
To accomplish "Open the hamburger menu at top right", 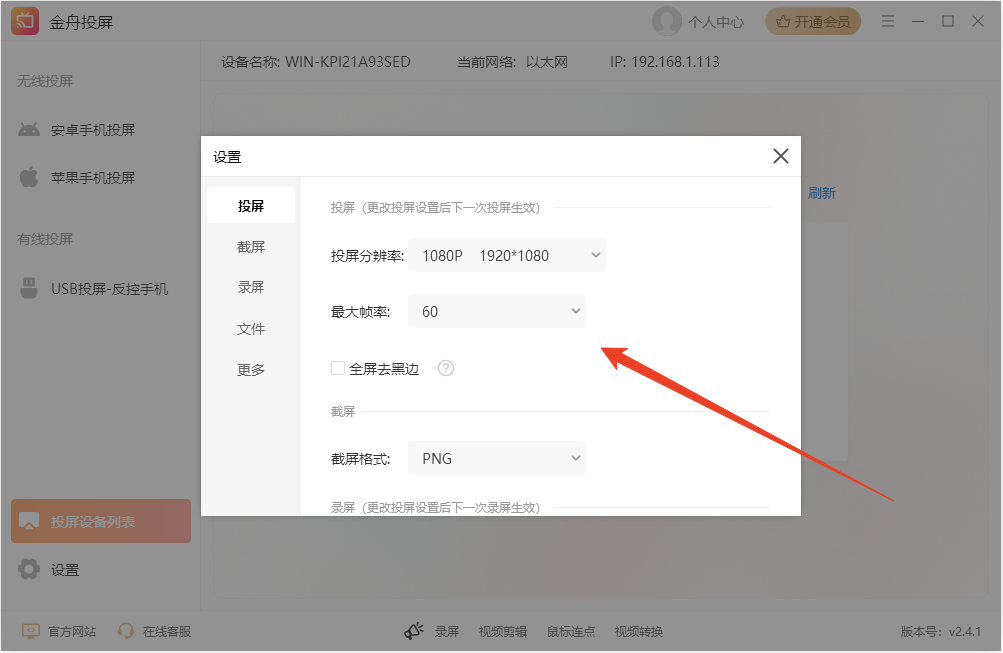I will [x=888, y=20].
